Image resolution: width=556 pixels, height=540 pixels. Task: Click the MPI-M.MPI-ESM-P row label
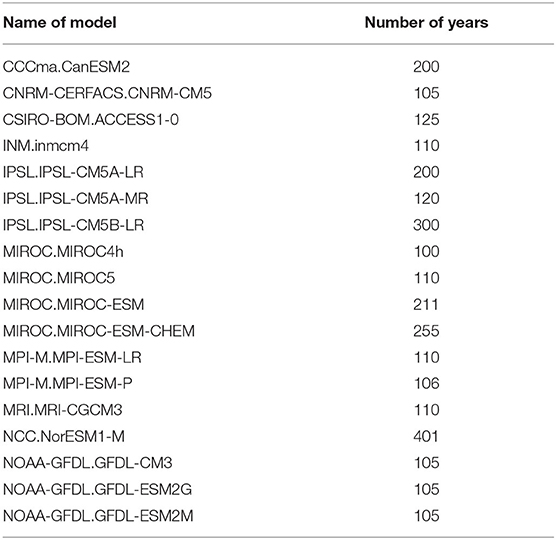[68, 384]
